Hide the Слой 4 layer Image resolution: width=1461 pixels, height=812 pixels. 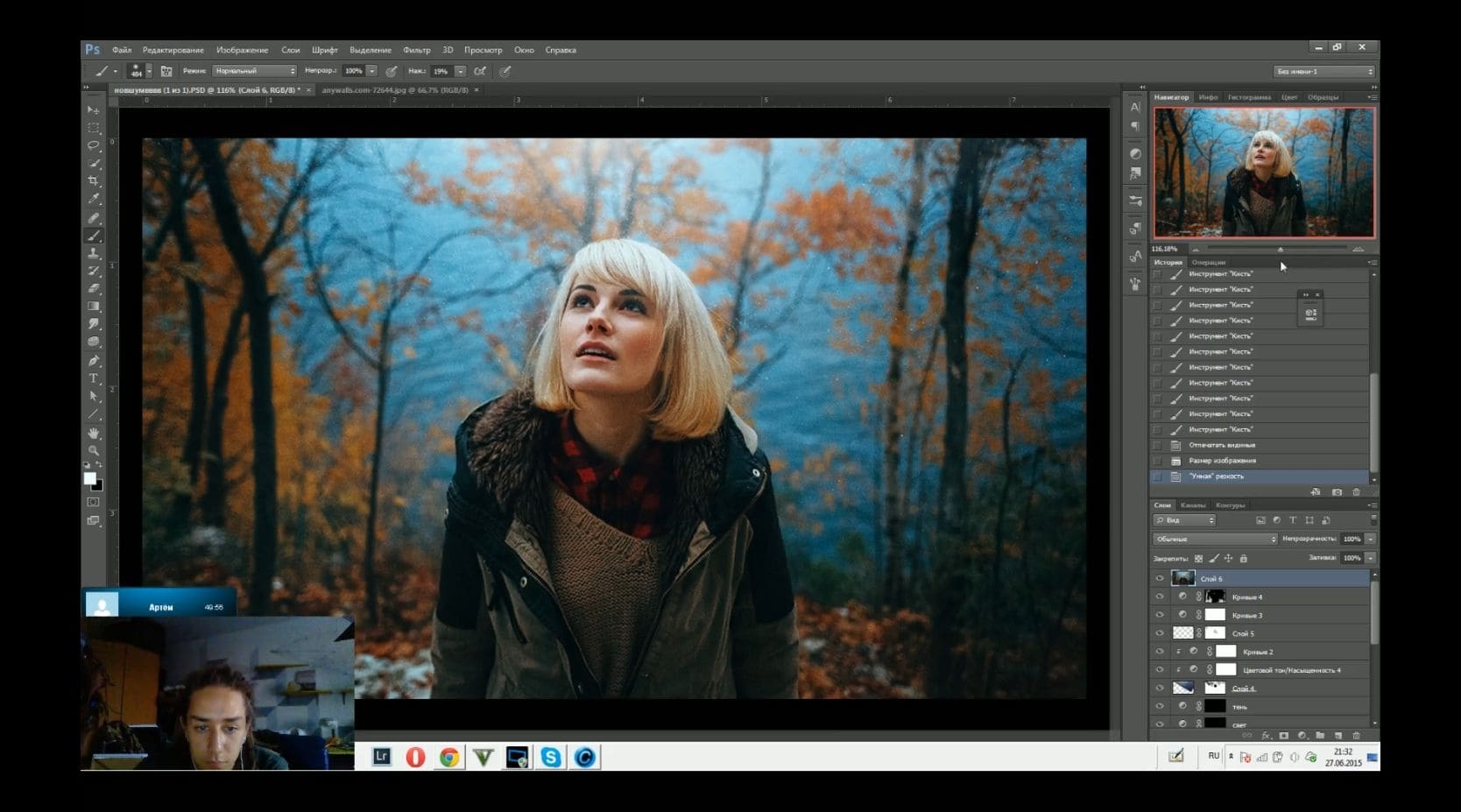click(x=1160, y=688)
